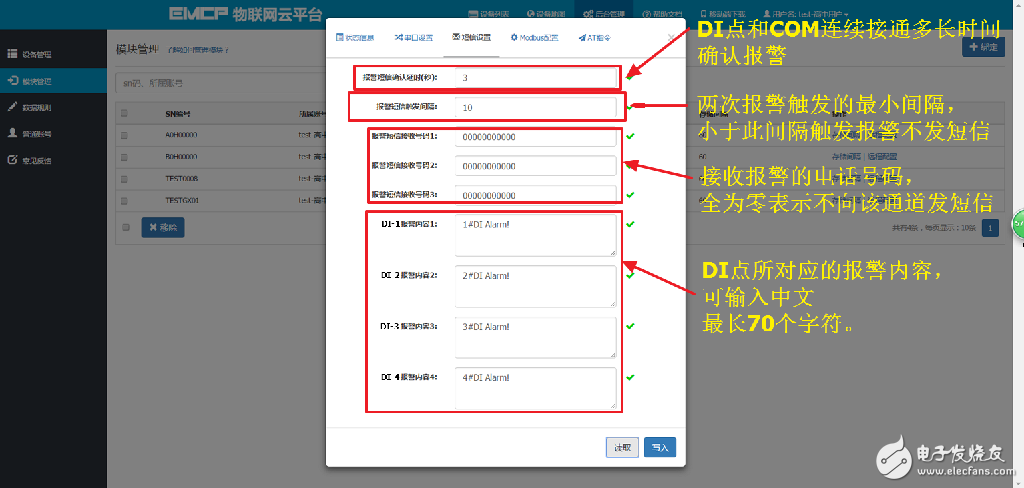This screenshot has height=488, width=1024.
Task: Check the box for row TEST0008
Action: (x=124, y=178)
